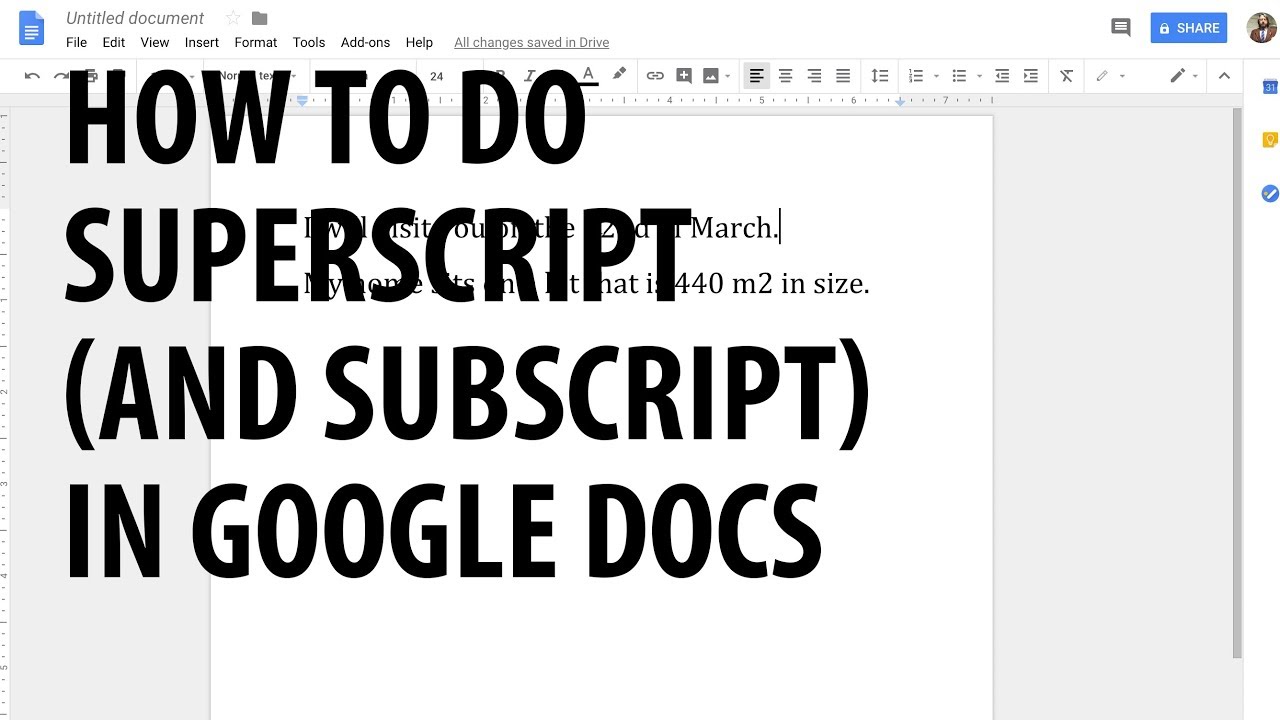Open the comment history icon

pyautogui.click(x=1121, y=28)
